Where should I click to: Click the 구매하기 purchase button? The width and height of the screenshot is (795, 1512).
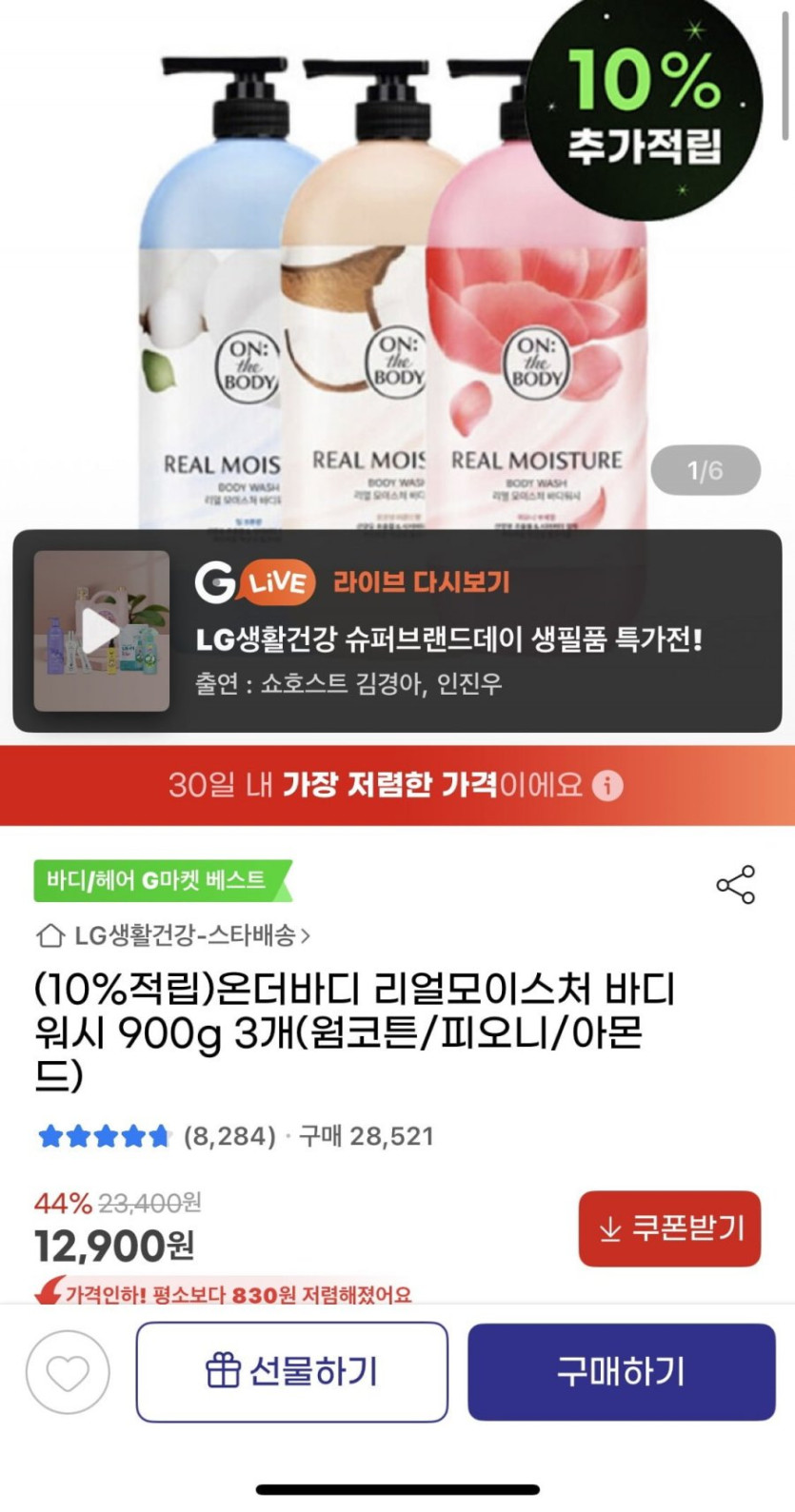622,1371
